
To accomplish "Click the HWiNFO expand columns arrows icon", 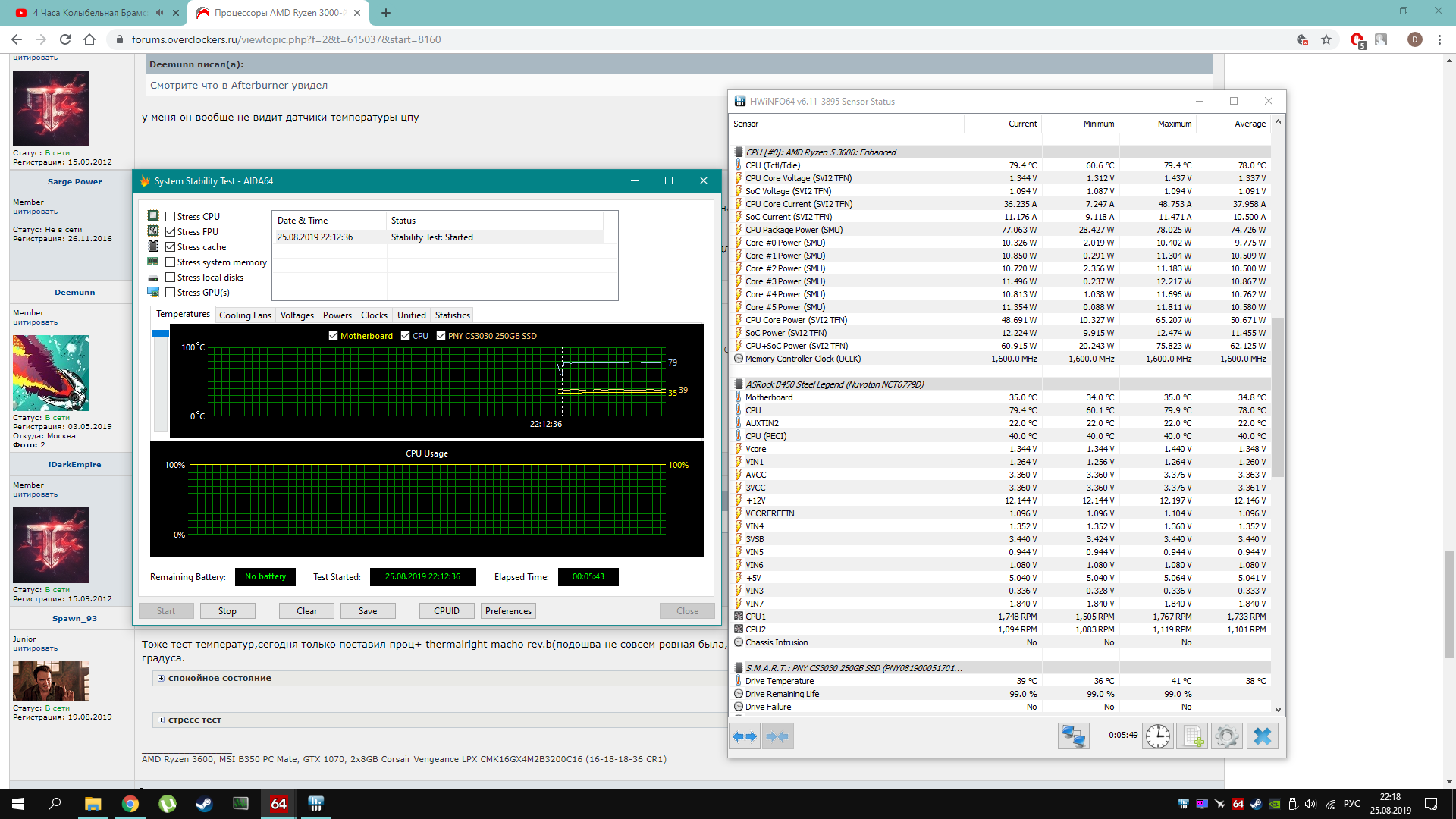I will point(745,736).
